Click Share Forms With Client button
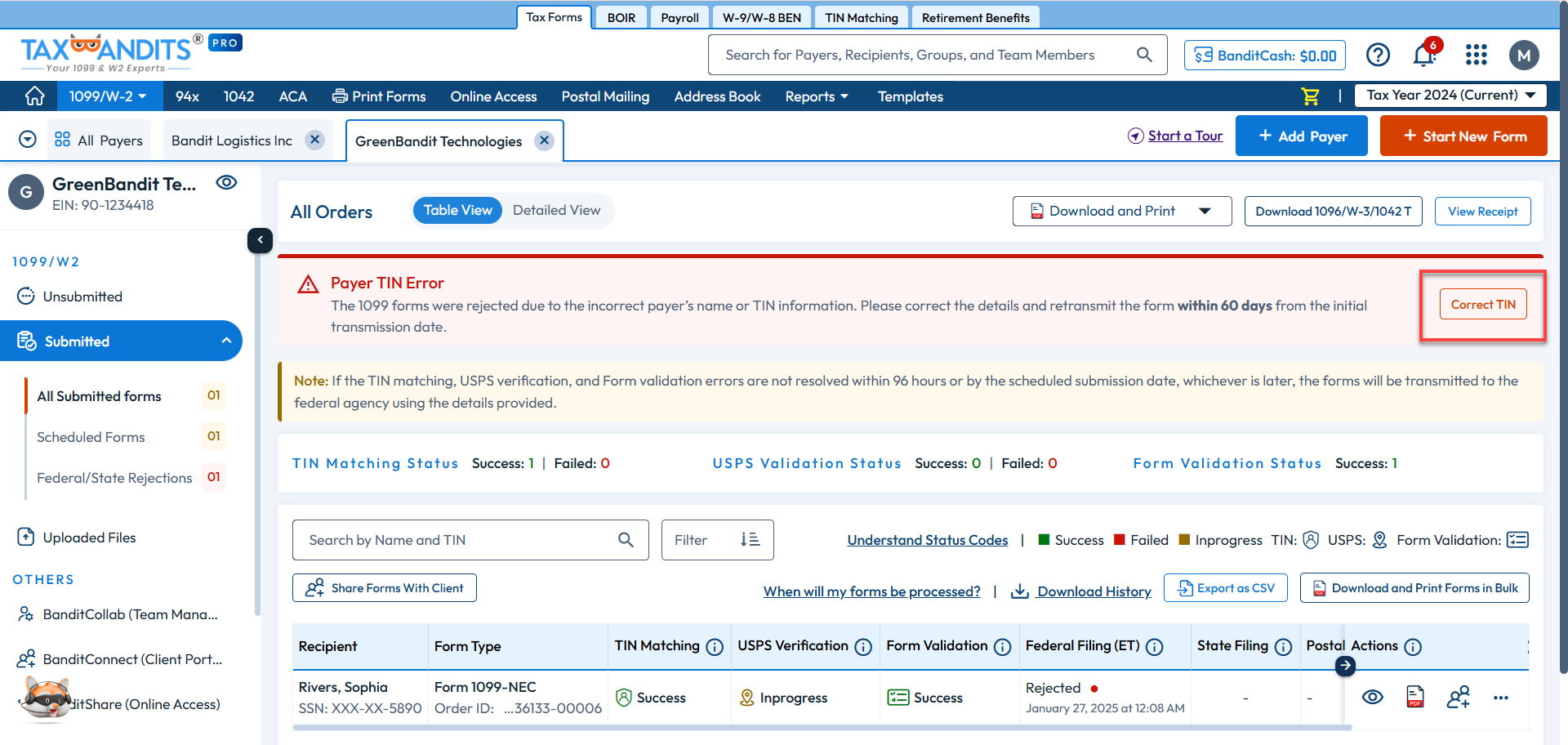Viewport: 1568px width, 745px height. [x=385, y=588]
